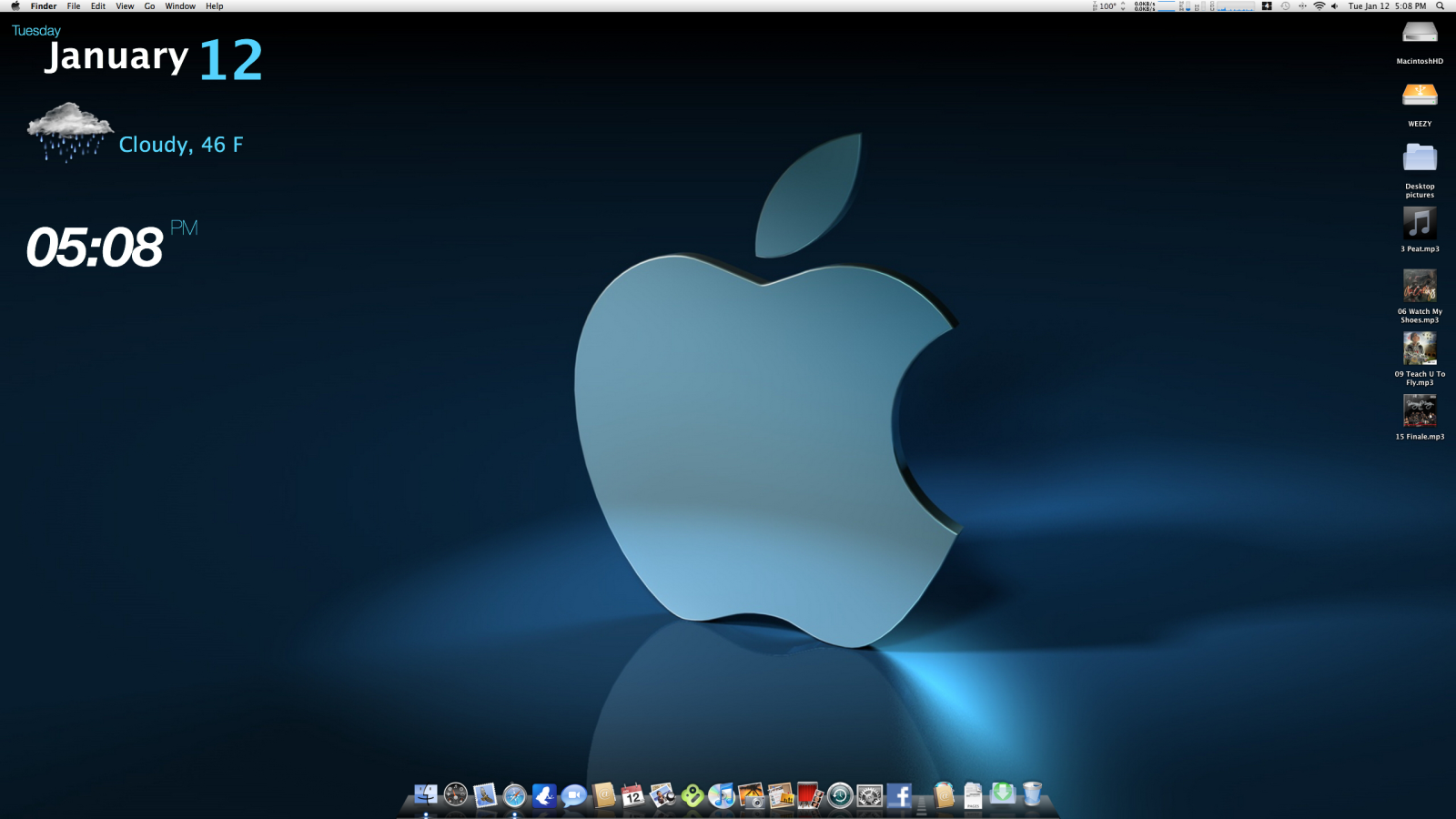Open the File menu
The height and width of the screenshot is (819, 1456).
74,5
